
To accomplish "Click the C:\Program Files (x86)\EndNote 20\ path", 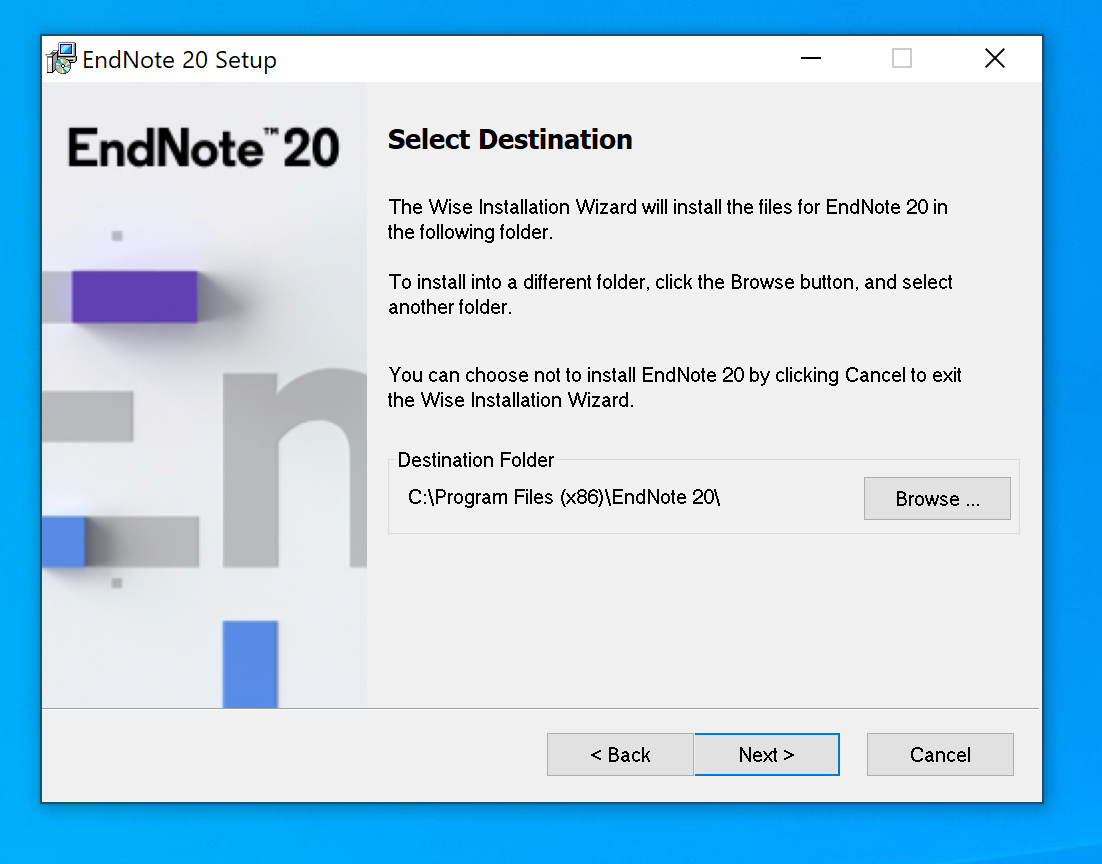I will pos(564,497).
